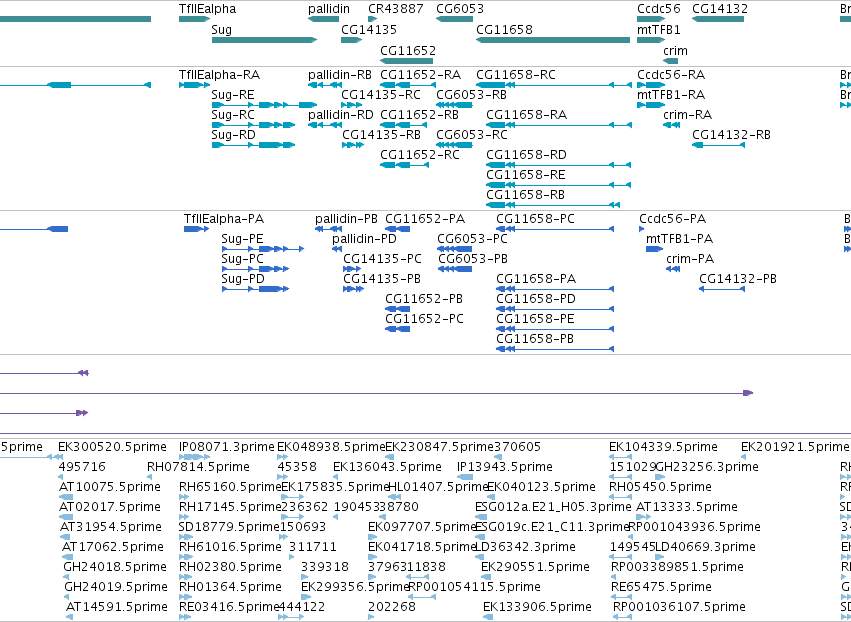The width and height of the screenshot is (851, 622).
Task: Click the CG14132 gene label
Action: pyautogui.click(x=720, y=9)
